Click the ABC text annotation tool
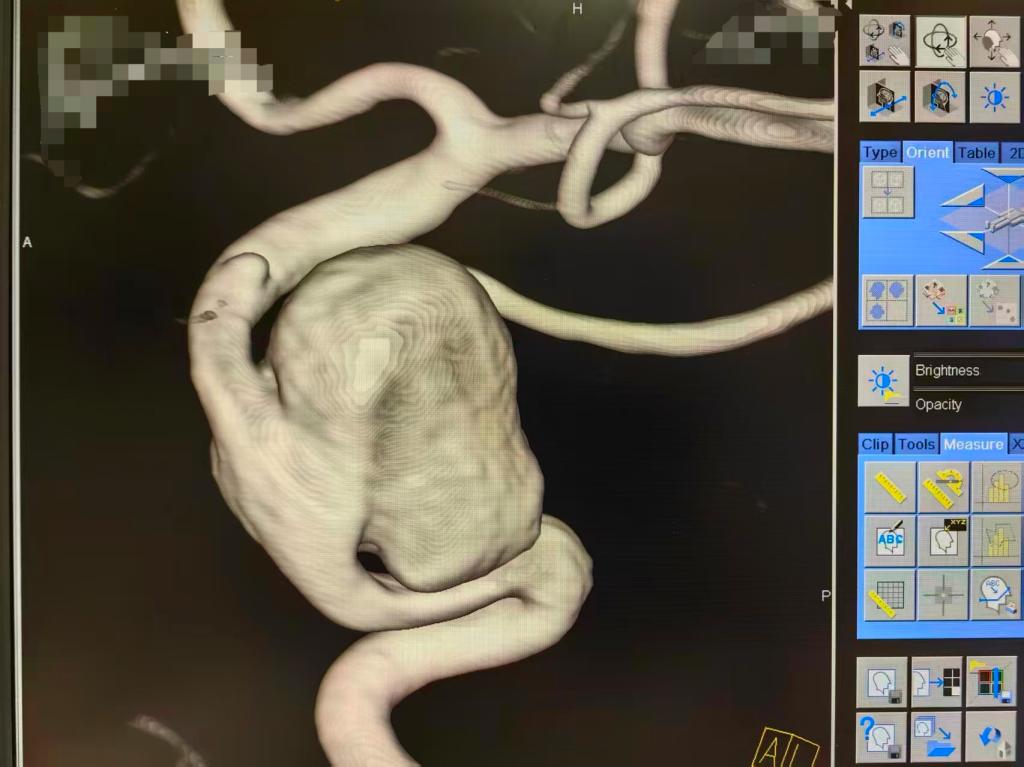The height and width of the screenshot is (767, 1024). tap(889, 541)
